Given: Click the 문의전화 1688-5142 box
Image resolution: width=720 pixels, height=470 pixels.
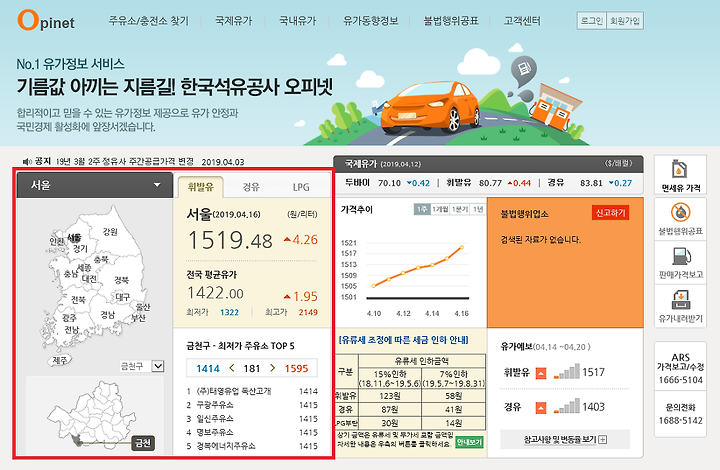Looking at the screenshot, I should 680,414.
